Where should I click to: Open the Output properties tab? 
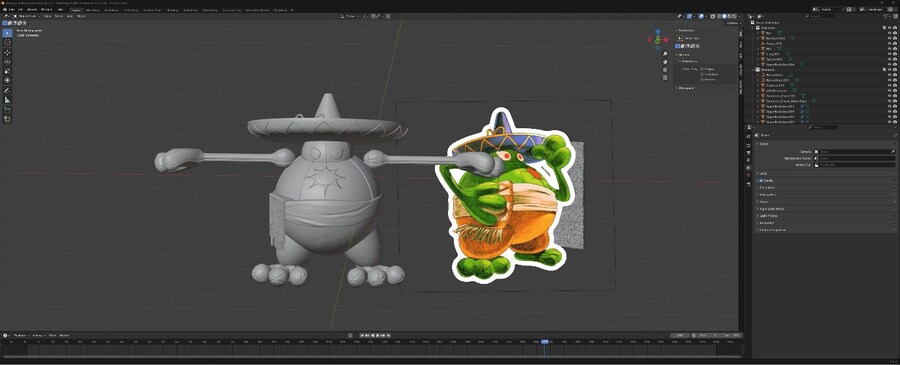[749, 153]
